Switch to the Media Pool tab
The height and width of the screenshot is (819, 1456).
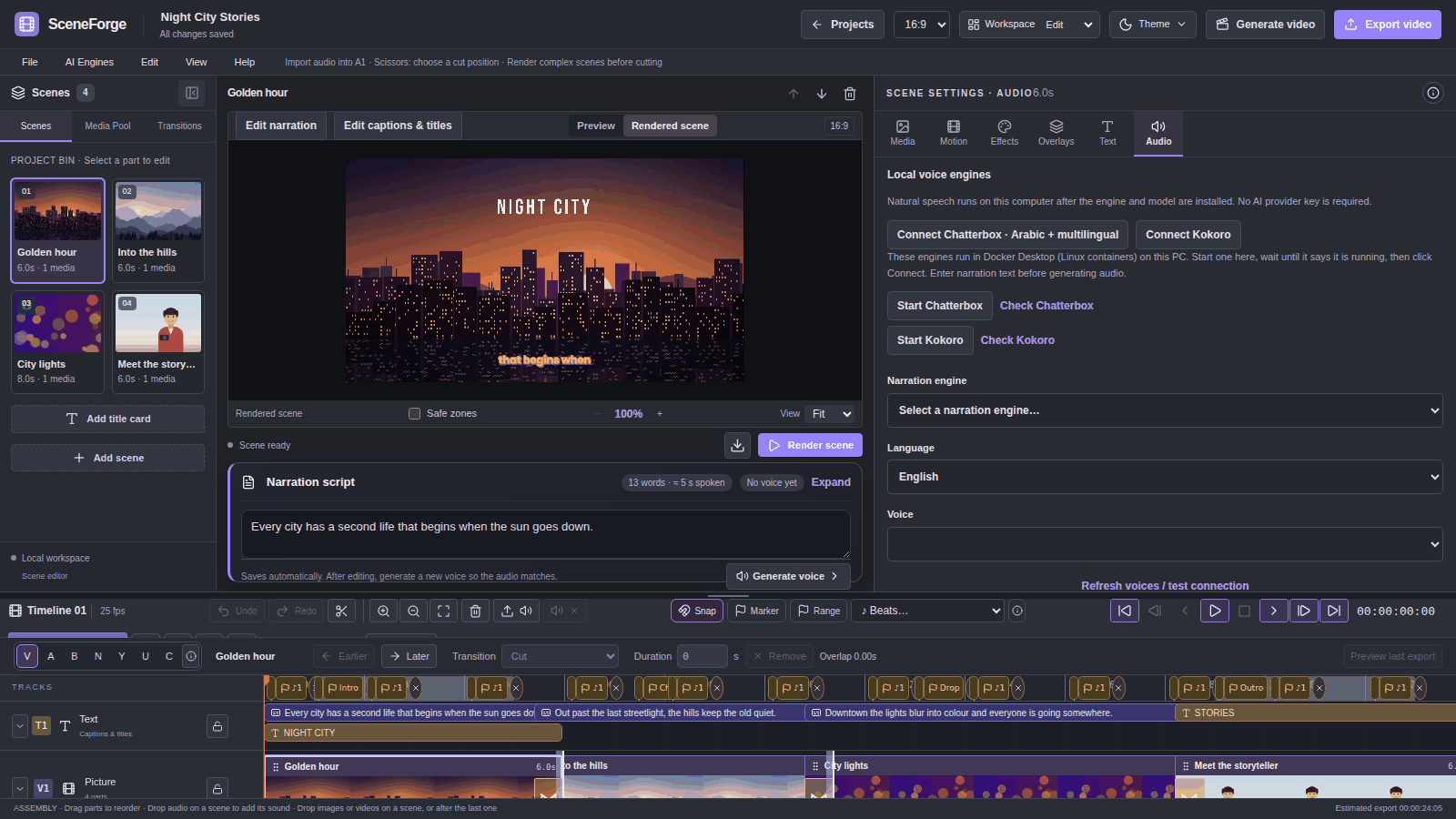(x=107, y=126)
